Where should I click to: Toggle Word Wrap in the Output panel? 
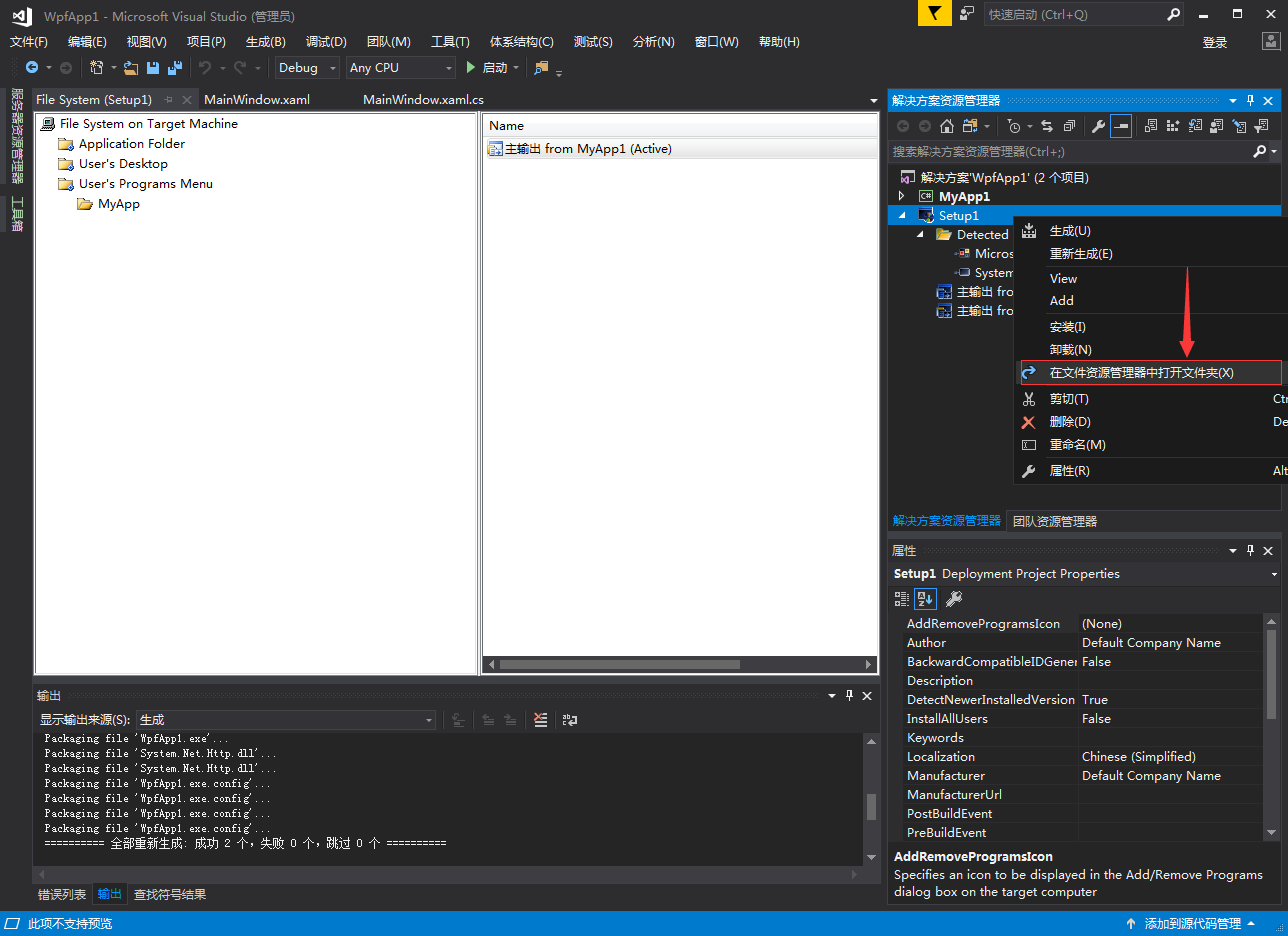click(570, 720)
